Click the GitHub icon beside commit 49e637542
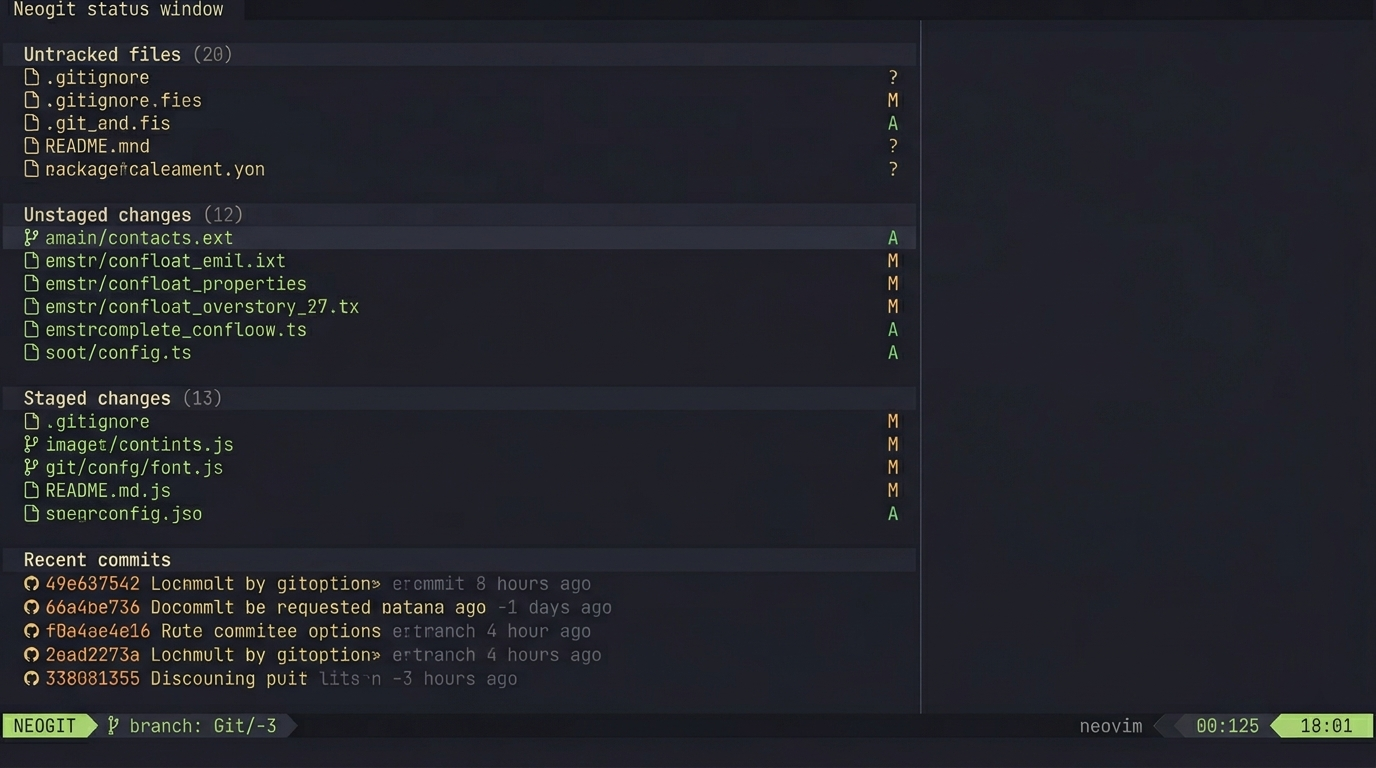The height and width of the screenshot is (768, 1376). click(31, 583)
